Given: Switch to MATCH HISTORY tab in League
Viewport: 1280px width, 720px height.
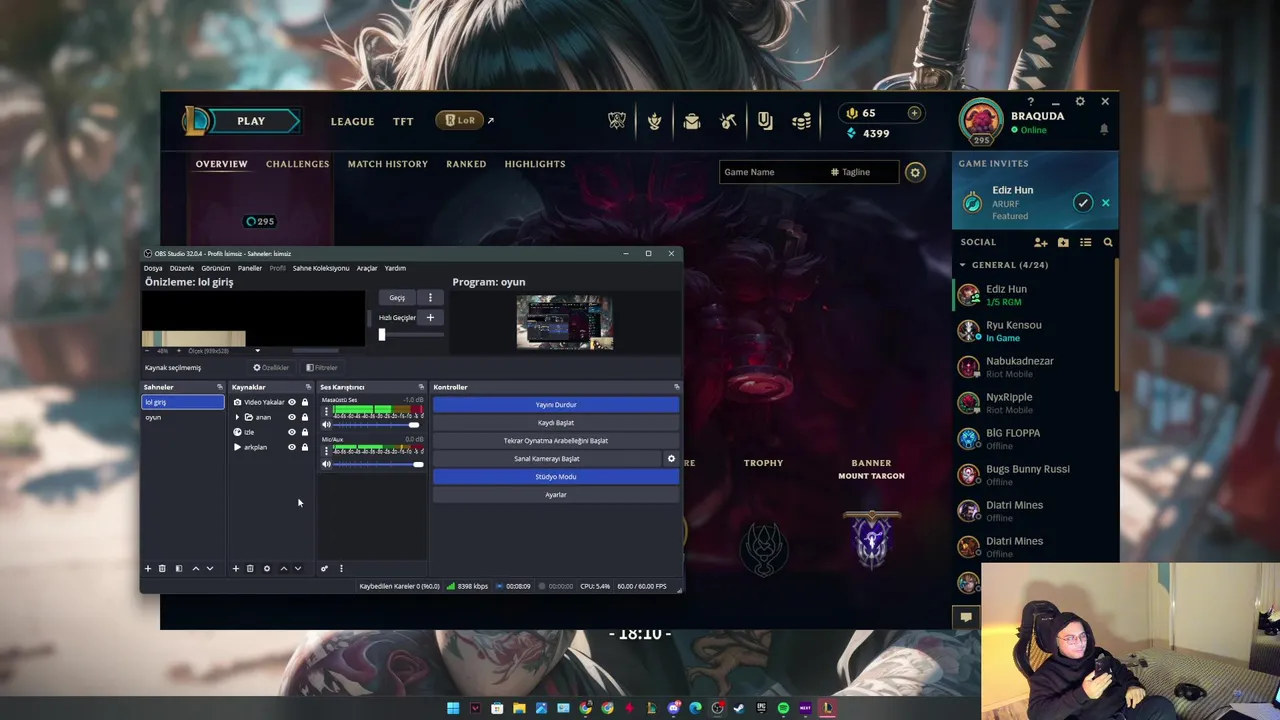Looking at the screenshot, I should coord(387,164).
